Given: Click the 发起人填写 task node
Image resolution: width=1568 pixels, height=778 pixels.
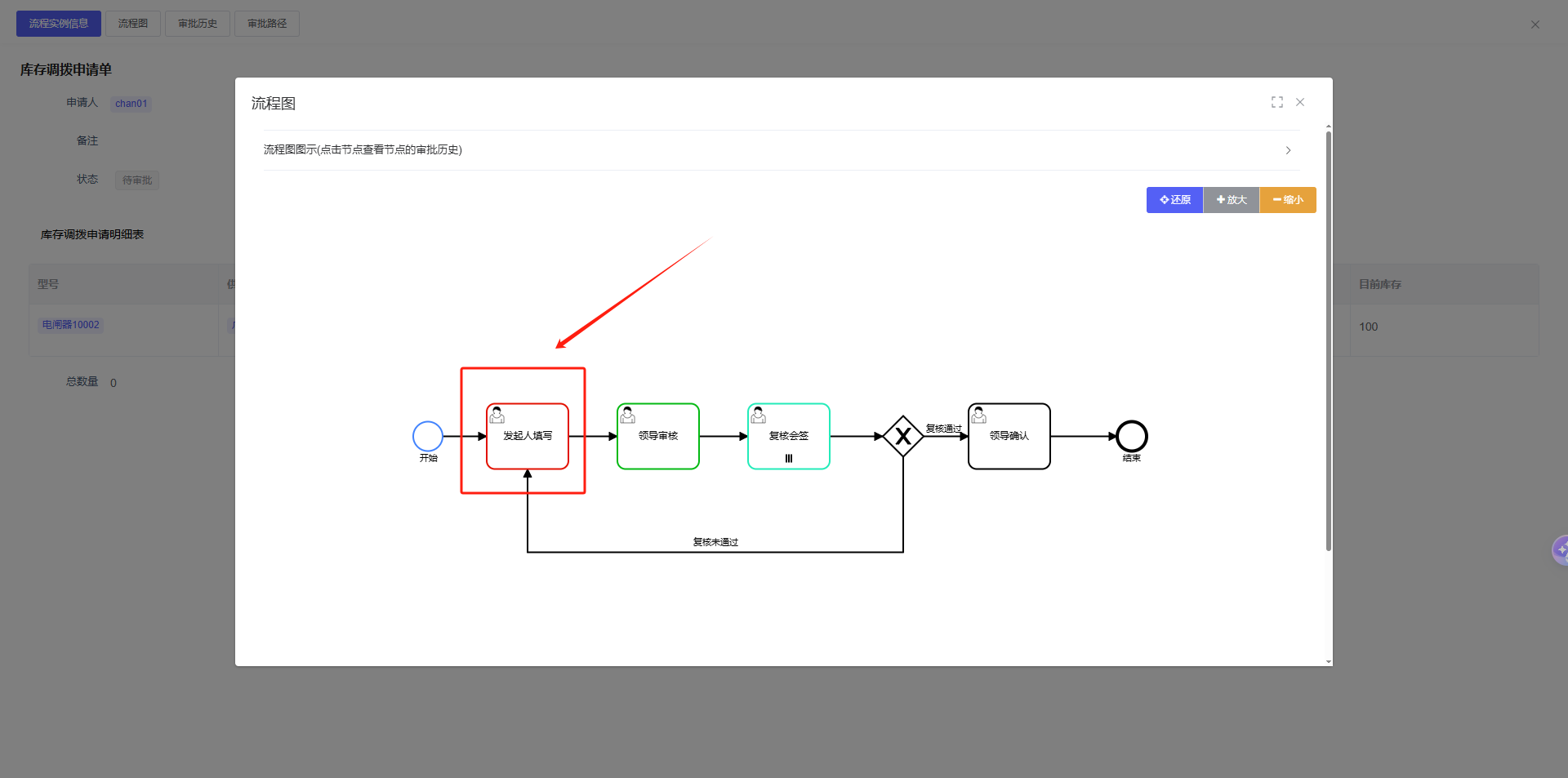Looking at the screenshot, I should click(528, 436).
